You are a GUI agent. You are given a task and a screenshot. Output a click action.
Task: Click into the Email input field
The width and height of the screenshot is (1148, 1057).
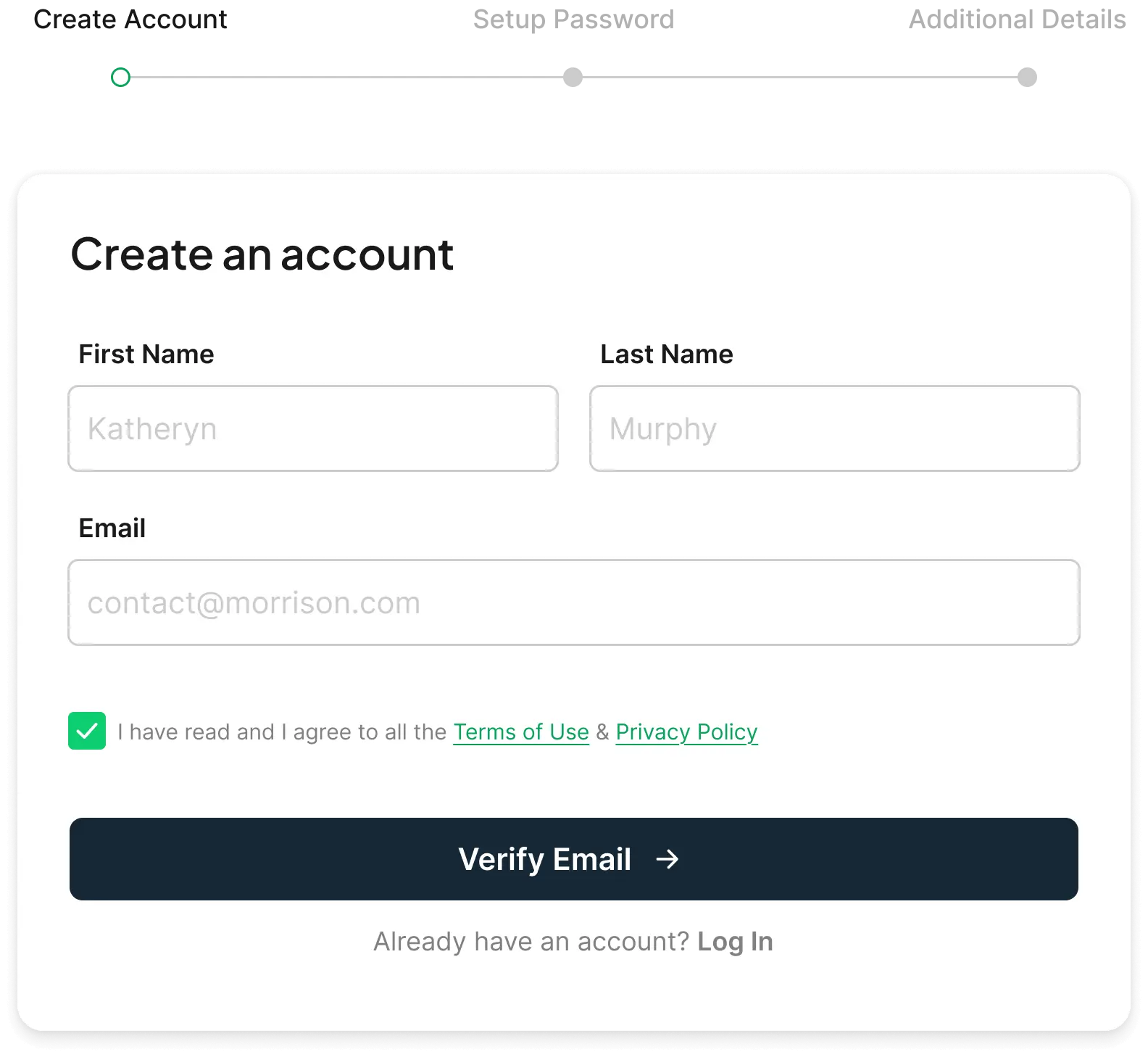click(573, 602)
